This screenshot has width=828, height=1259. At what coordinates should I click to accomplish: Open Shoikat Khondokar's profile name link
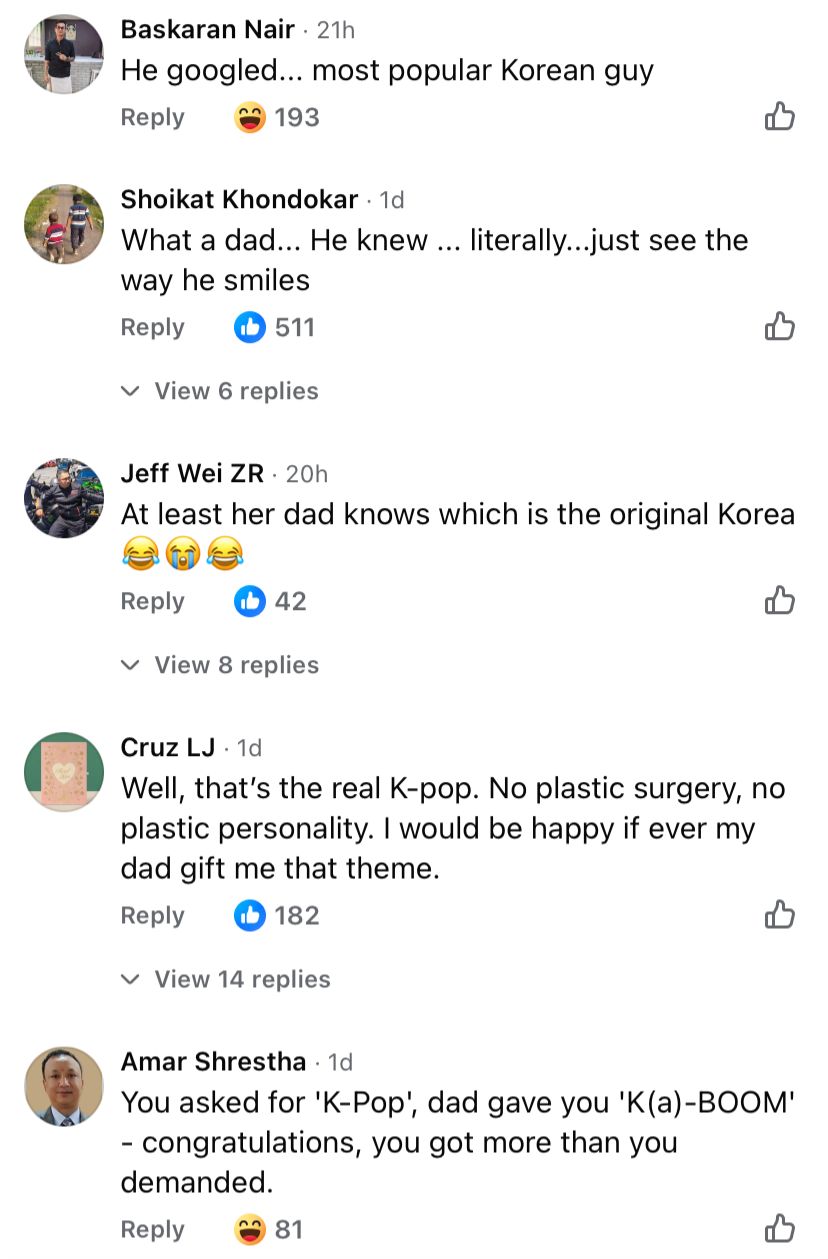pos(239,200)
